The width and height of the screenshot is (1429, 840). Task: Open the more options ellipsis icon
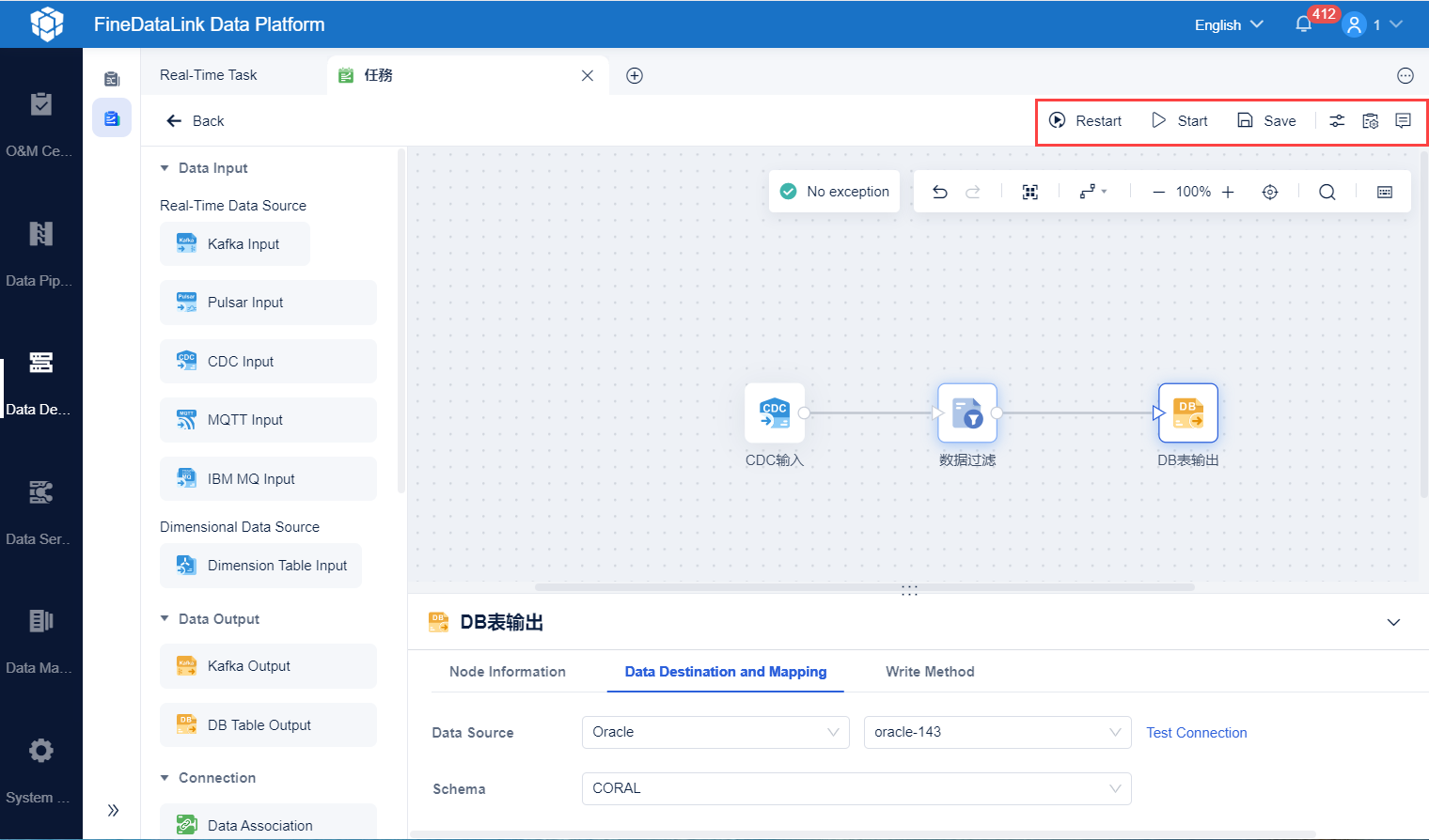(1405, 75)
